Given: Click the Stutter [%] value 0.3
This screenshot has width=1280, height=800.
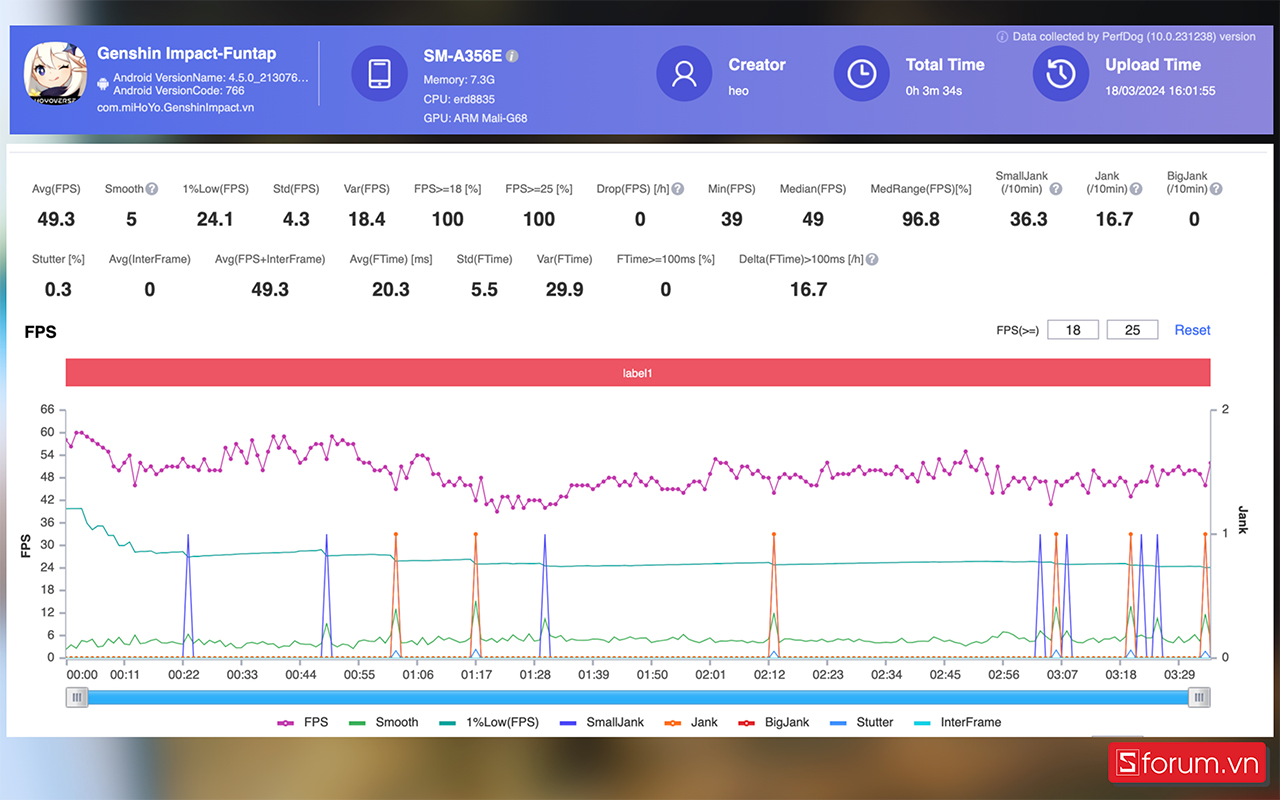Looking at the screenshot, I should tap(58, 289).
